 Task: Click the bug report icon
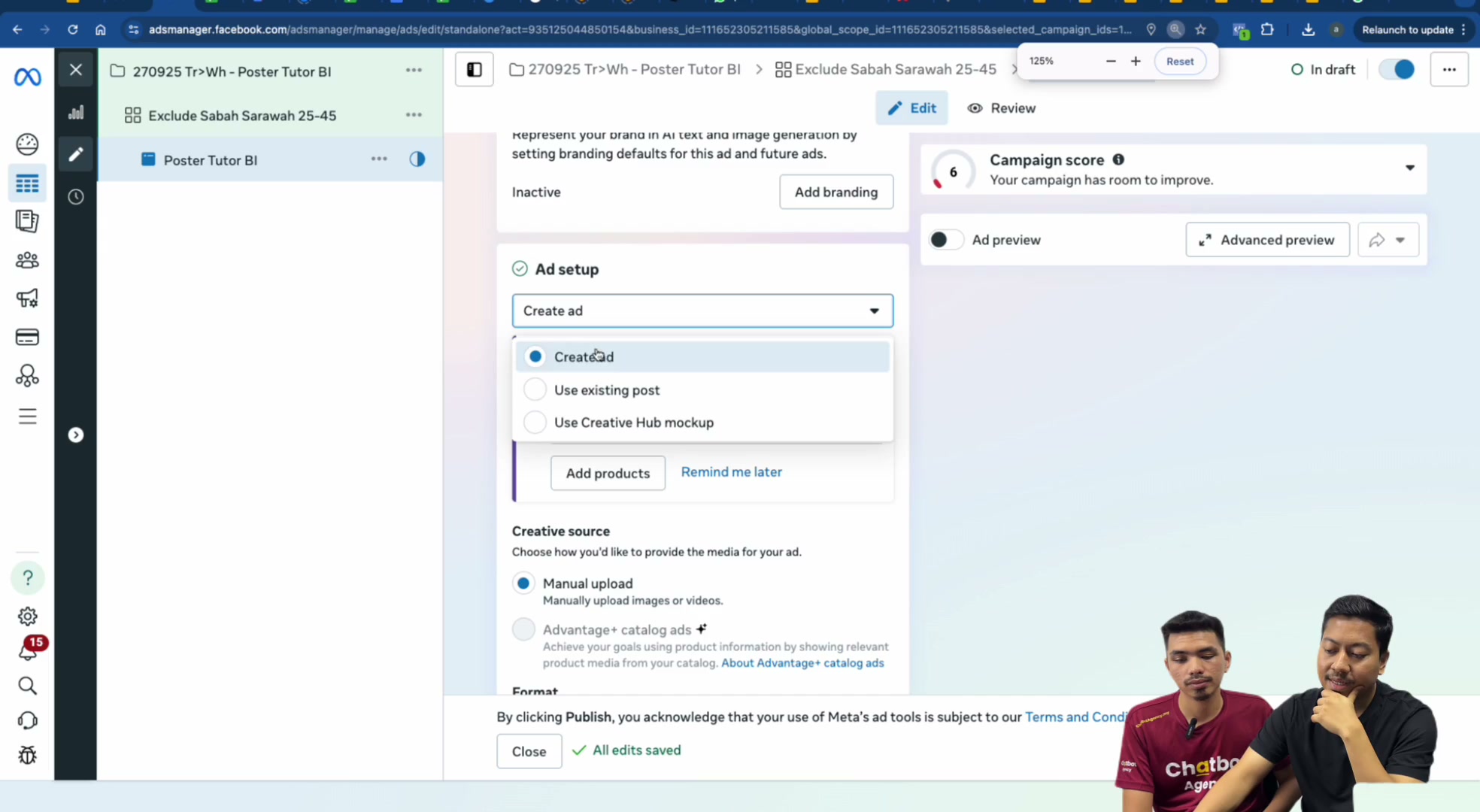click(x=27, y=754)
